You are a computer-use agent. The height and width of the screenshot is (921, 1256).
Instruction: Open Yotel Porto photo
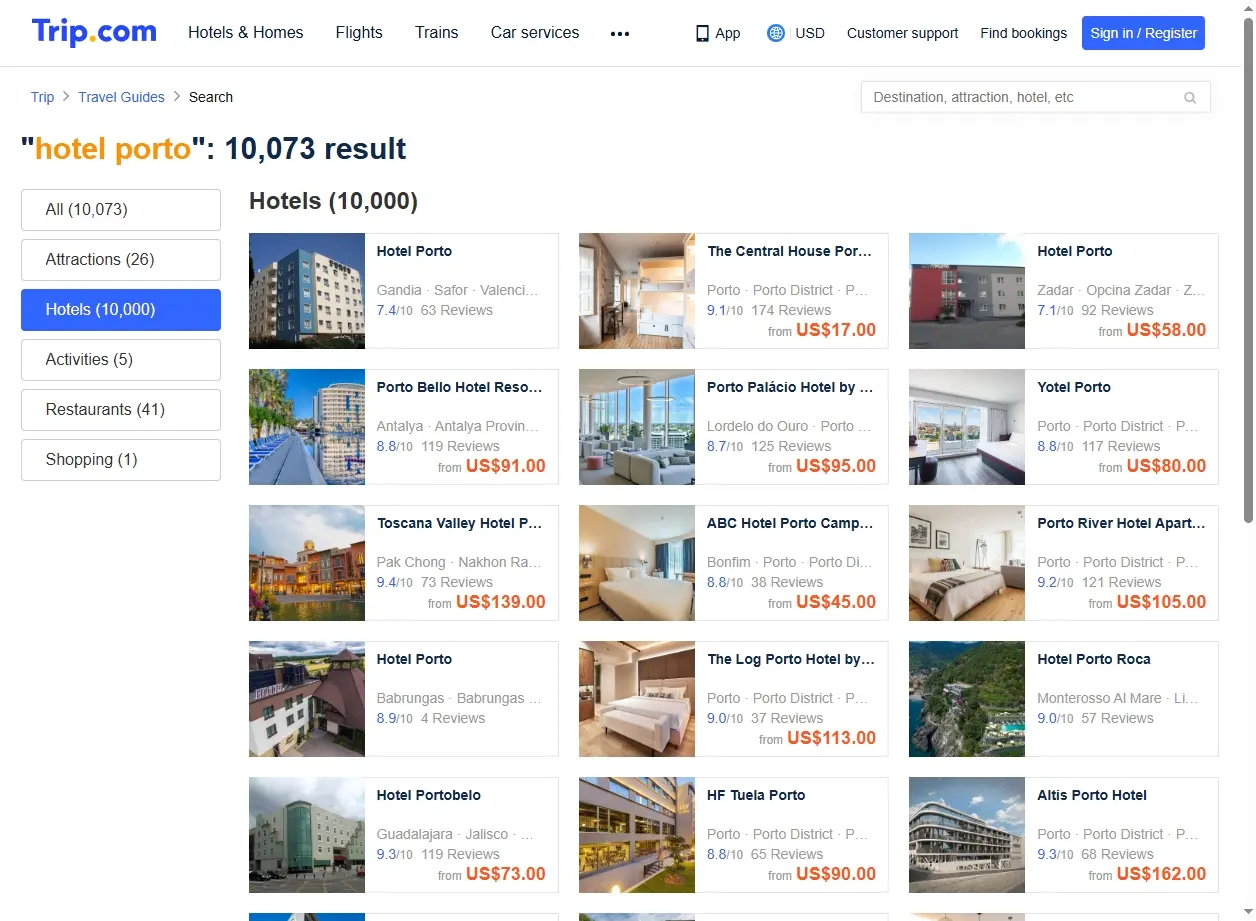click(967, 427)
